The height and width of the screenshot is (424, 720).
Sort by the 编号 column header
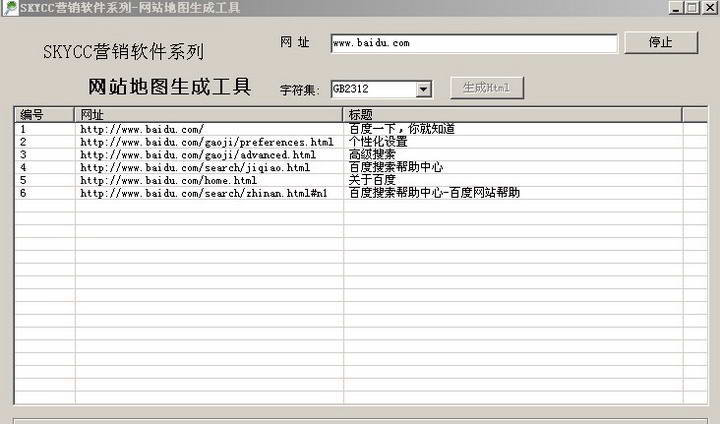(x=45, y=114)
